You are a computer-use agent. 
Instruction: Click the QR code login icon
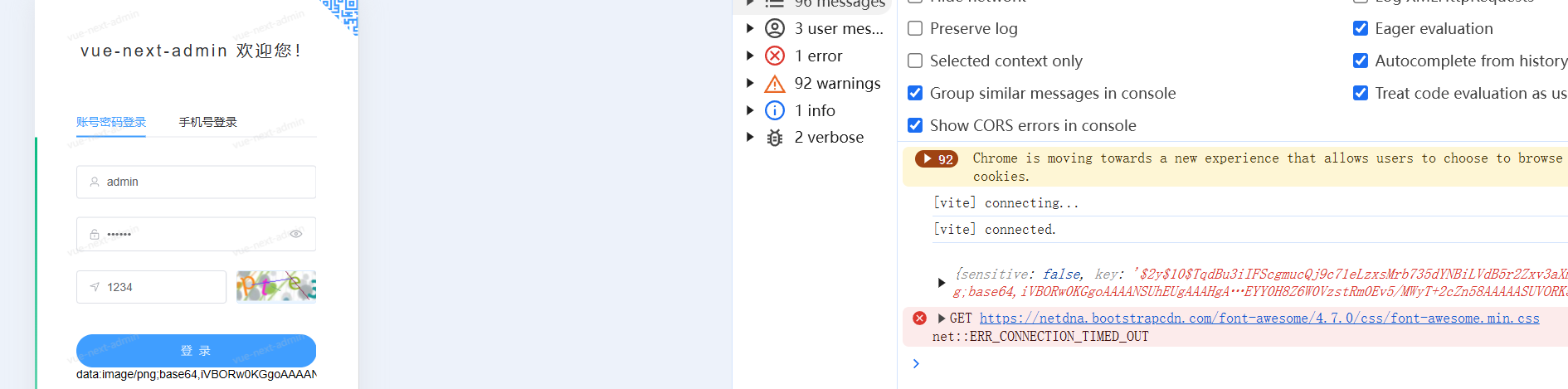click(343, 14)
